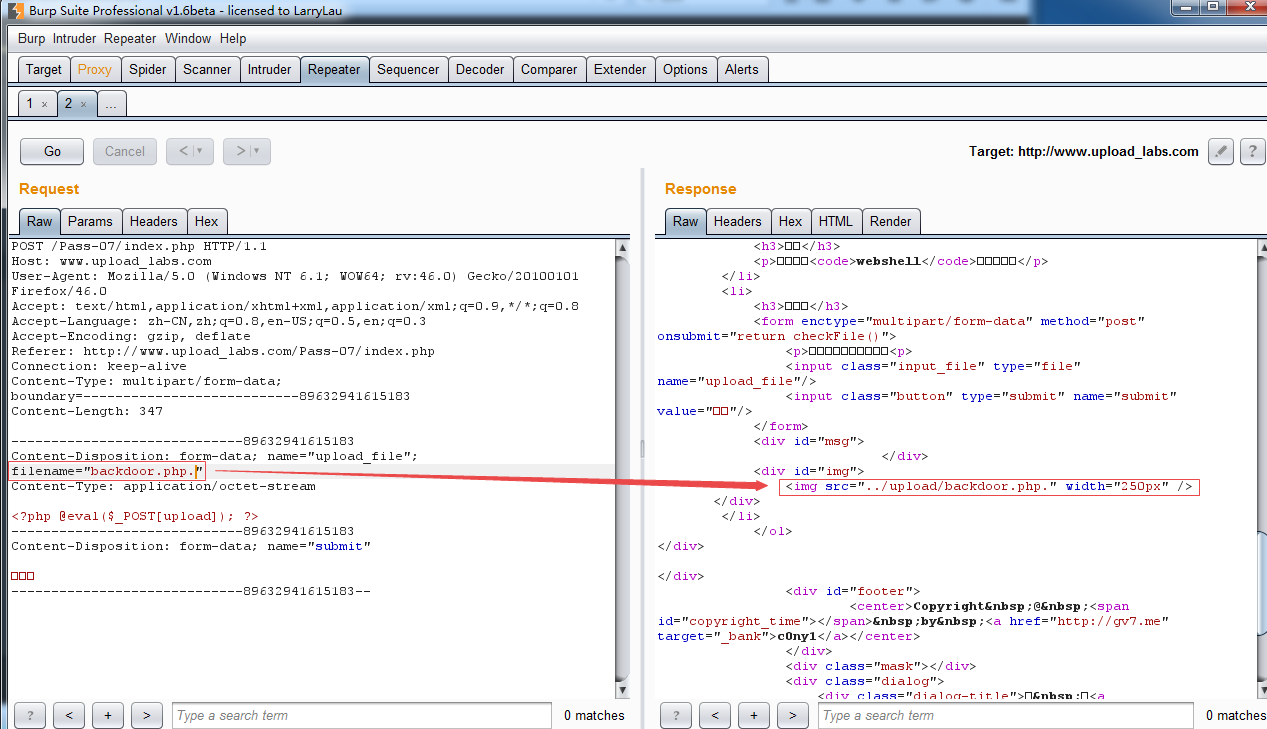The height and width of the screenshot is (729, 1267).
Task: Go to next match in response search
Action: tap(792, 715)
